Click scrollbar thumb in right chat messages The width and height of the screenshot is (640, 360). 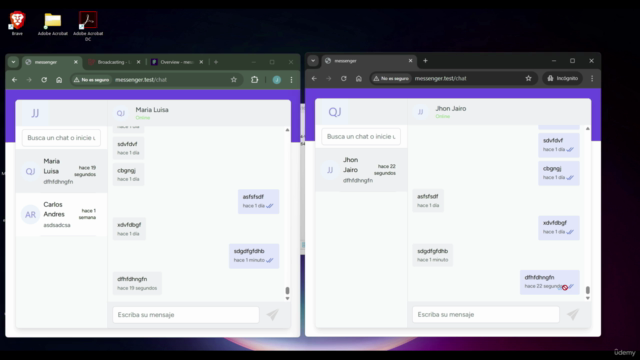(588, 290)
